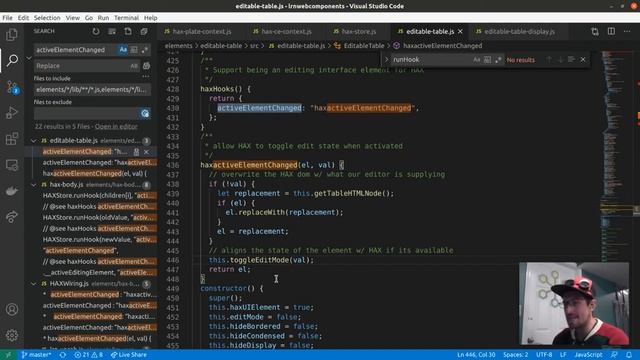
Task: Toggle Preserve Case in Replace field
Action: [x=134, y=66]
